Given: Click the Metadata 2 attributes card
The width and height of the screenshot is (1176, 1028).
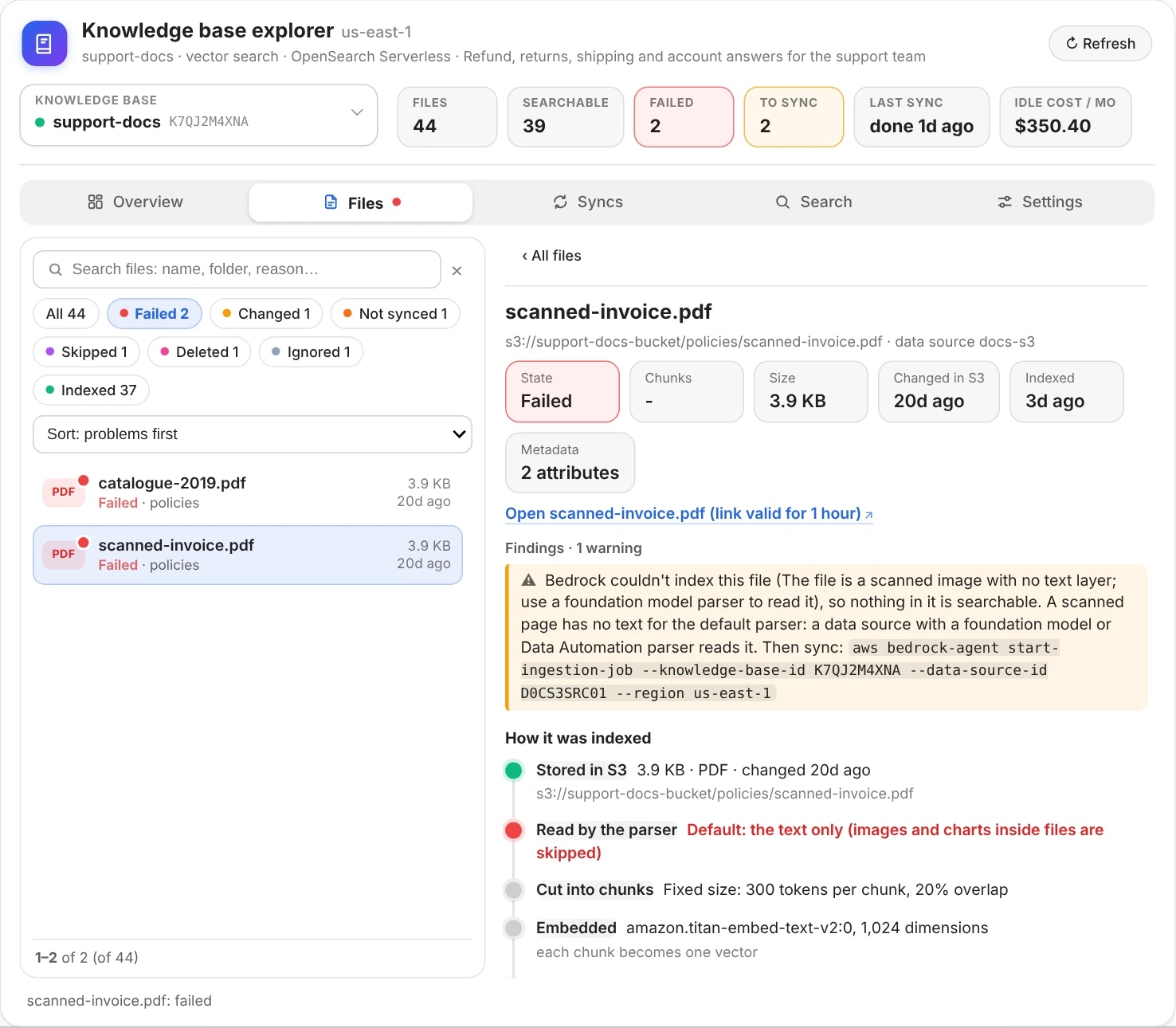Looking at the screenshot, I should pyautogui.click(x=570, y=463).
